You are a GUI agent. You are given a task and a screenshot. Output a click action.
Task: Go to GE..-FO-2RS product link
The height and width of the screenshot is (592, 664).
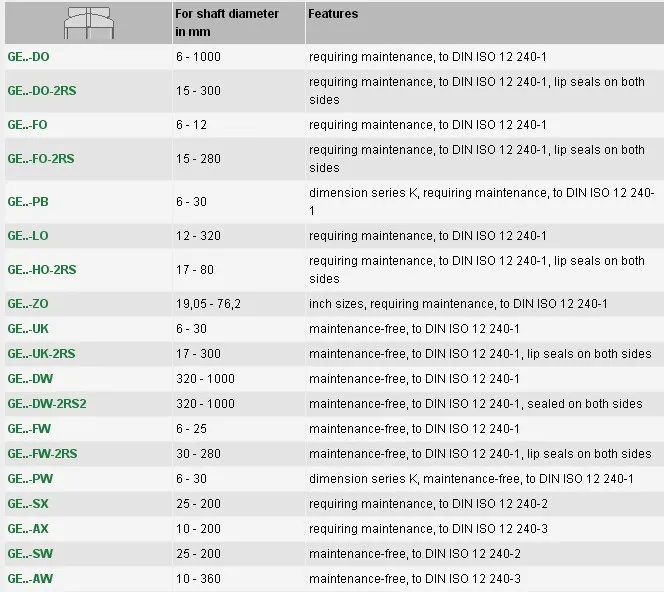coord(40,159)
